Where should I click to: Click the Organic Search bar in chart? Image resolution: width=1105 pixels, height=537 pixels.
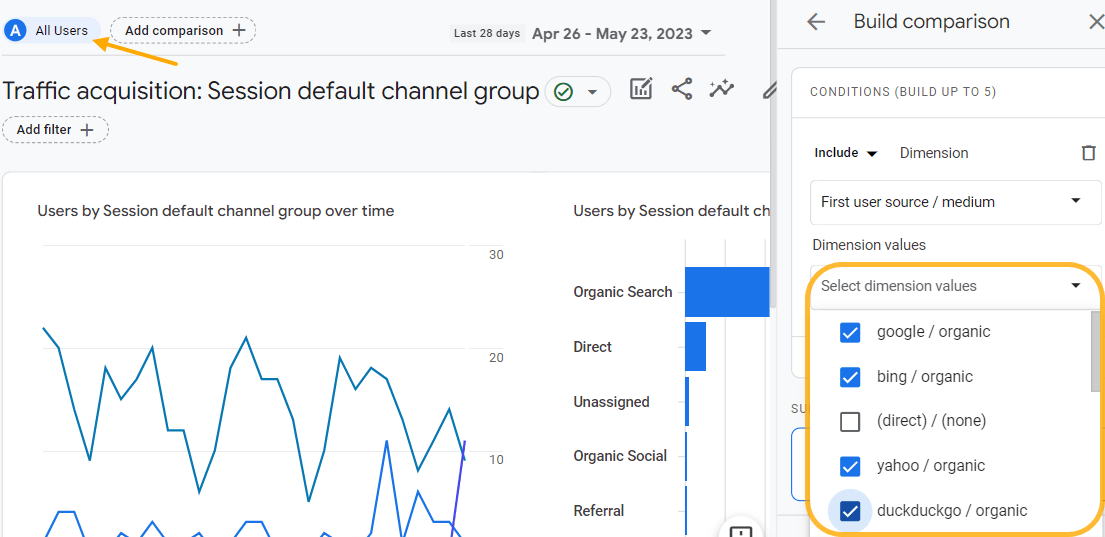726,292
